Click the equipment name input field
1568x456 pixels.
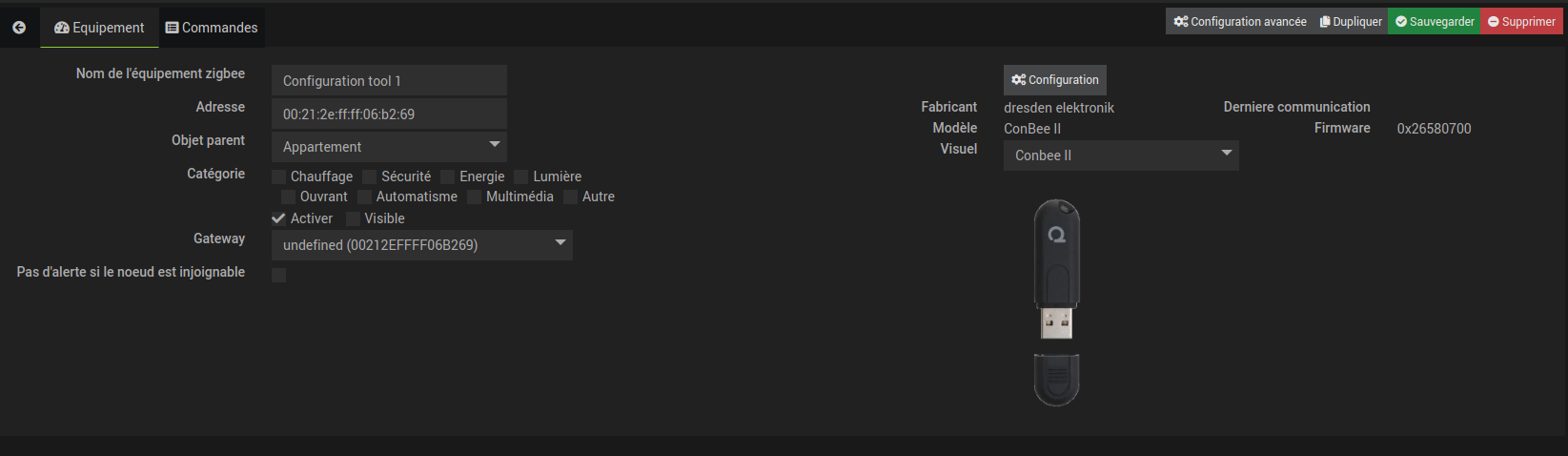389,81
